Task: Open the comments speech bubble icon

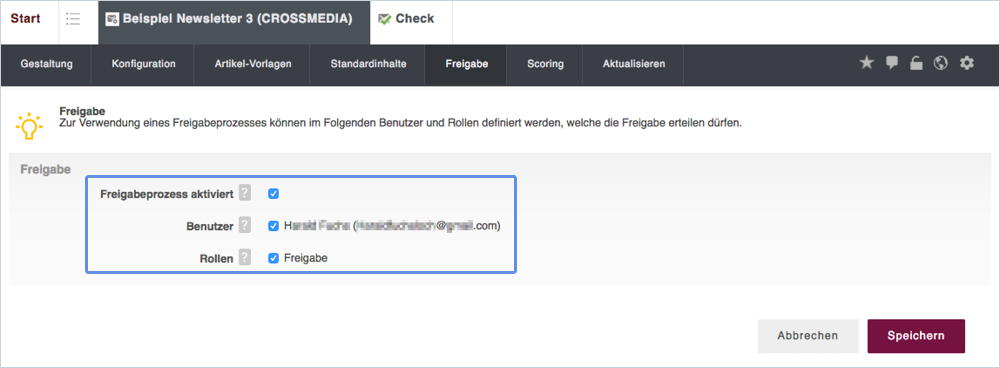Action: [892, 63]
